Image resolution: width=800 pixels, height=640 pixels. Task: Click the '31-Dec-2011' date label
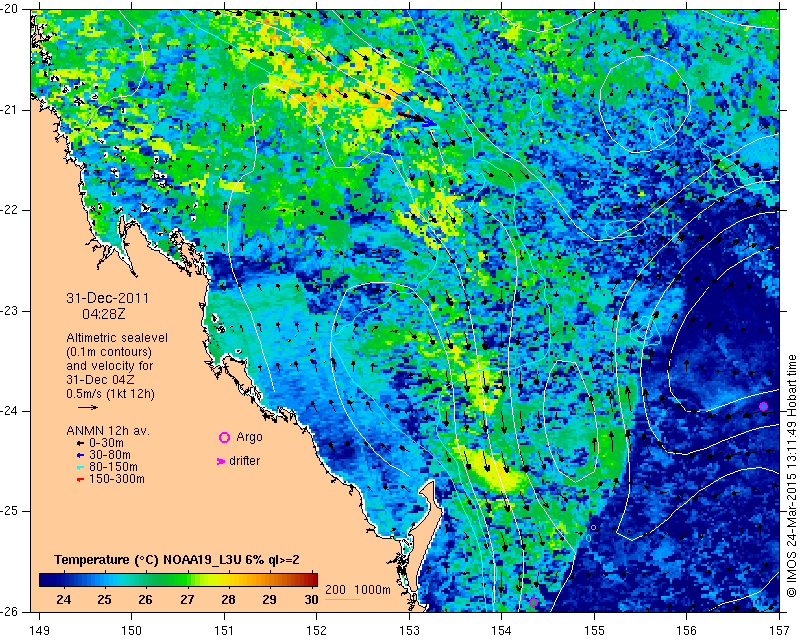point(108,298)
